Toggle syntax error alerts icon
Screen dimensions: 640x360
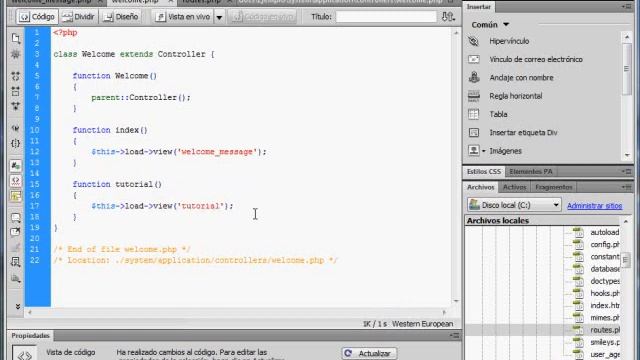[x=16, y=196]
